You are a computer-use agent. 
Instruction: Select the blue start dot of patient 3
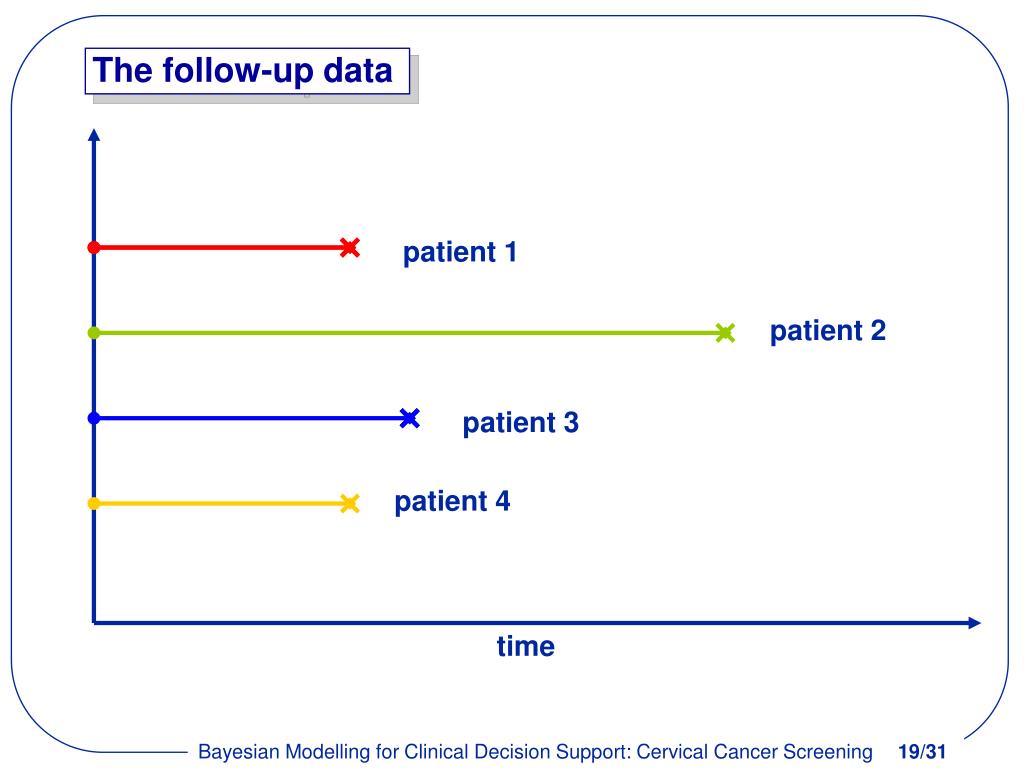coord(94,418)
